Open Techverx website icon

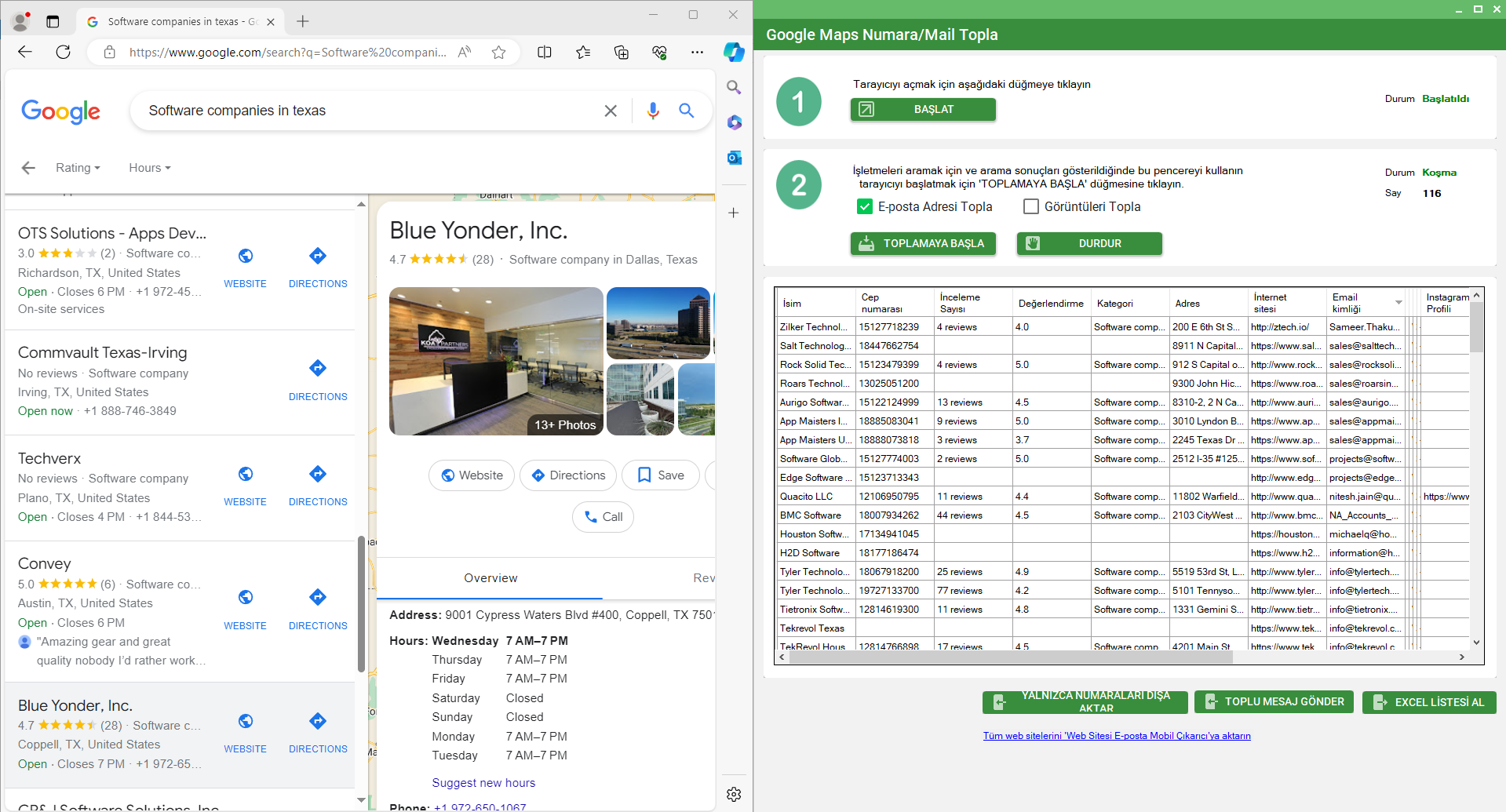pos(245,474)
